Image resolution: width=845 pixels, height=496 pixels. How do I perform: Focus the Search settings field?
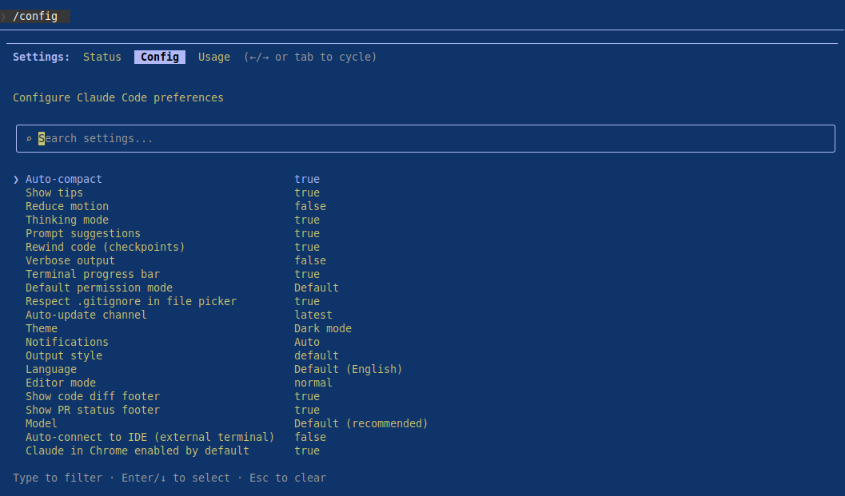click(x=426, y=139)
